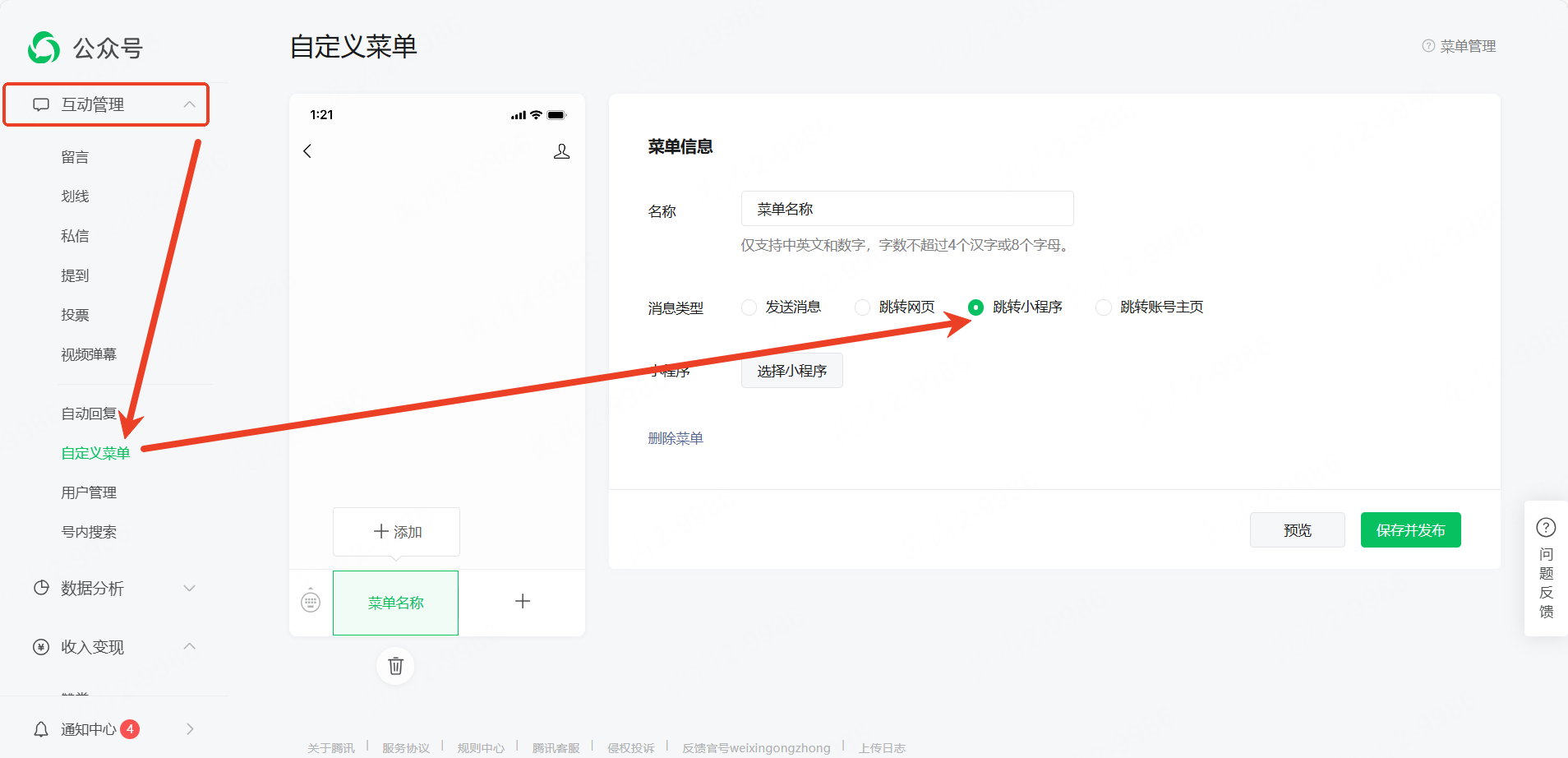Screen dimensions: 1568x758
Task: Select the 跳转小程序 radio option
Action: click(975, 307)
